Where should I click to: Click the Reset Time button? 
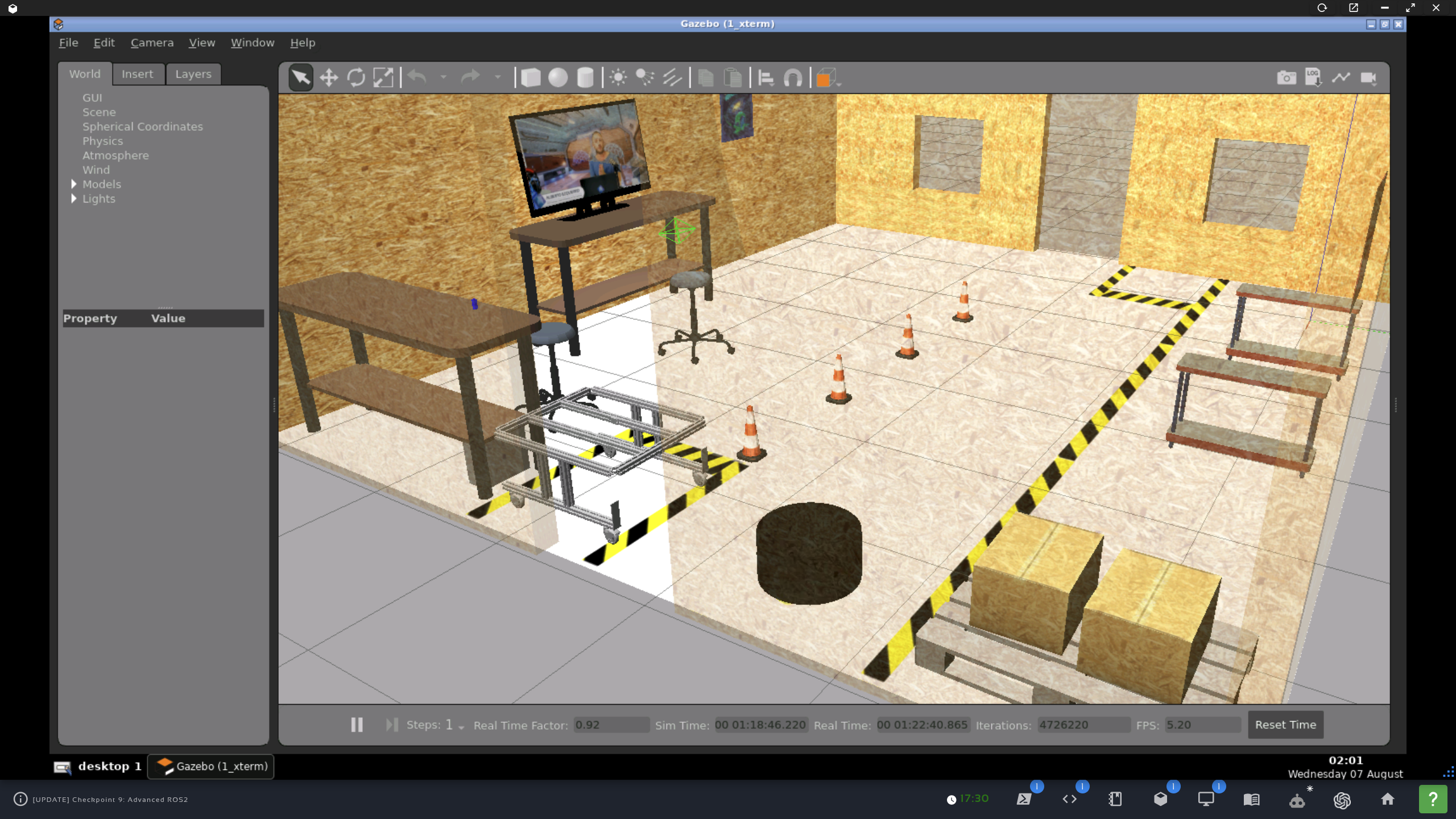pyautogui.click(x=1285, y=724)
